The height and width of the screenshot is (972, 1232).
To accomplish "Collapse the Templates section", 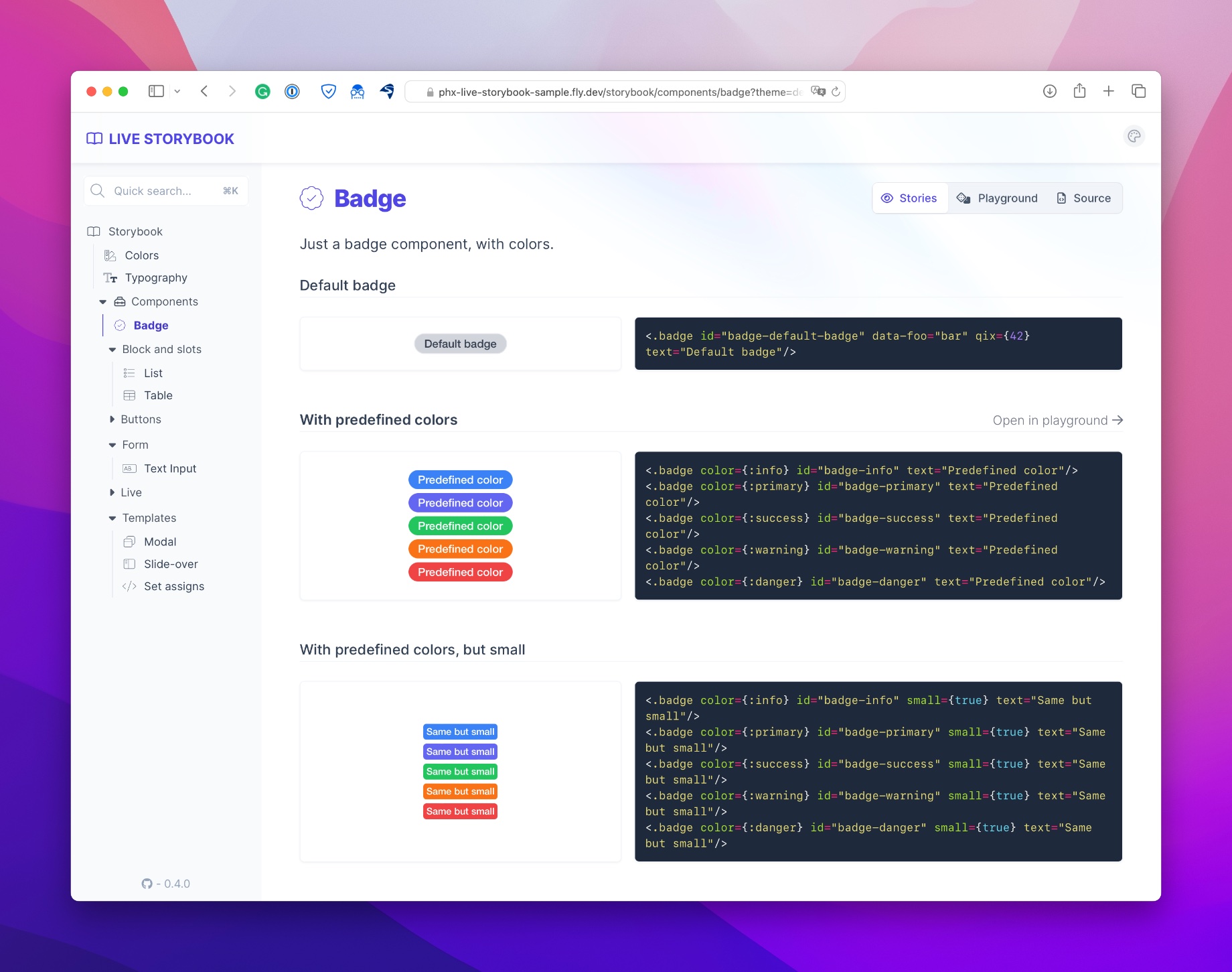I will 112,518.
